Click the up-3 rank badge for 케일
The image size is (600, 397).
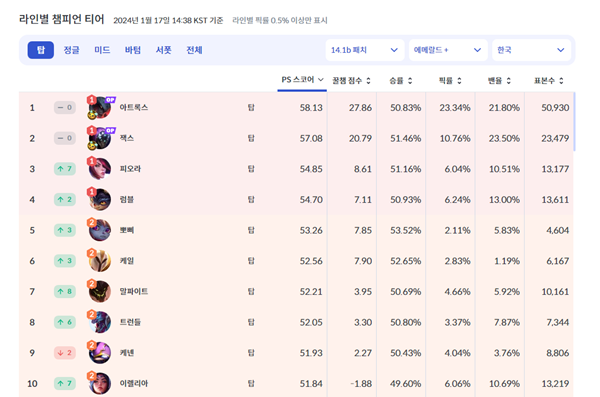pos(65,261)
